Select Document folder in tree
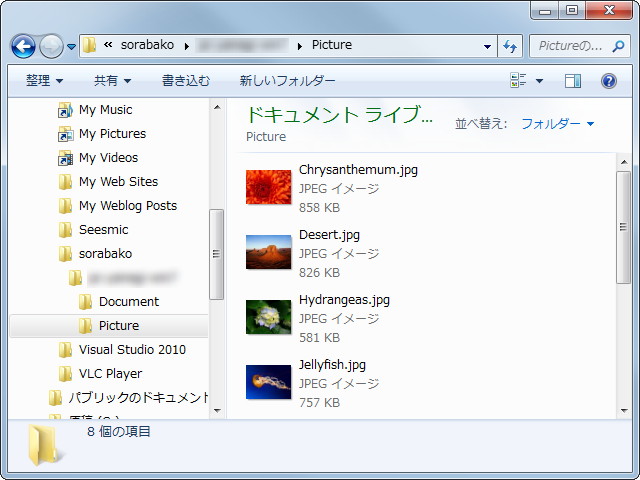 (x=129, y=302)
